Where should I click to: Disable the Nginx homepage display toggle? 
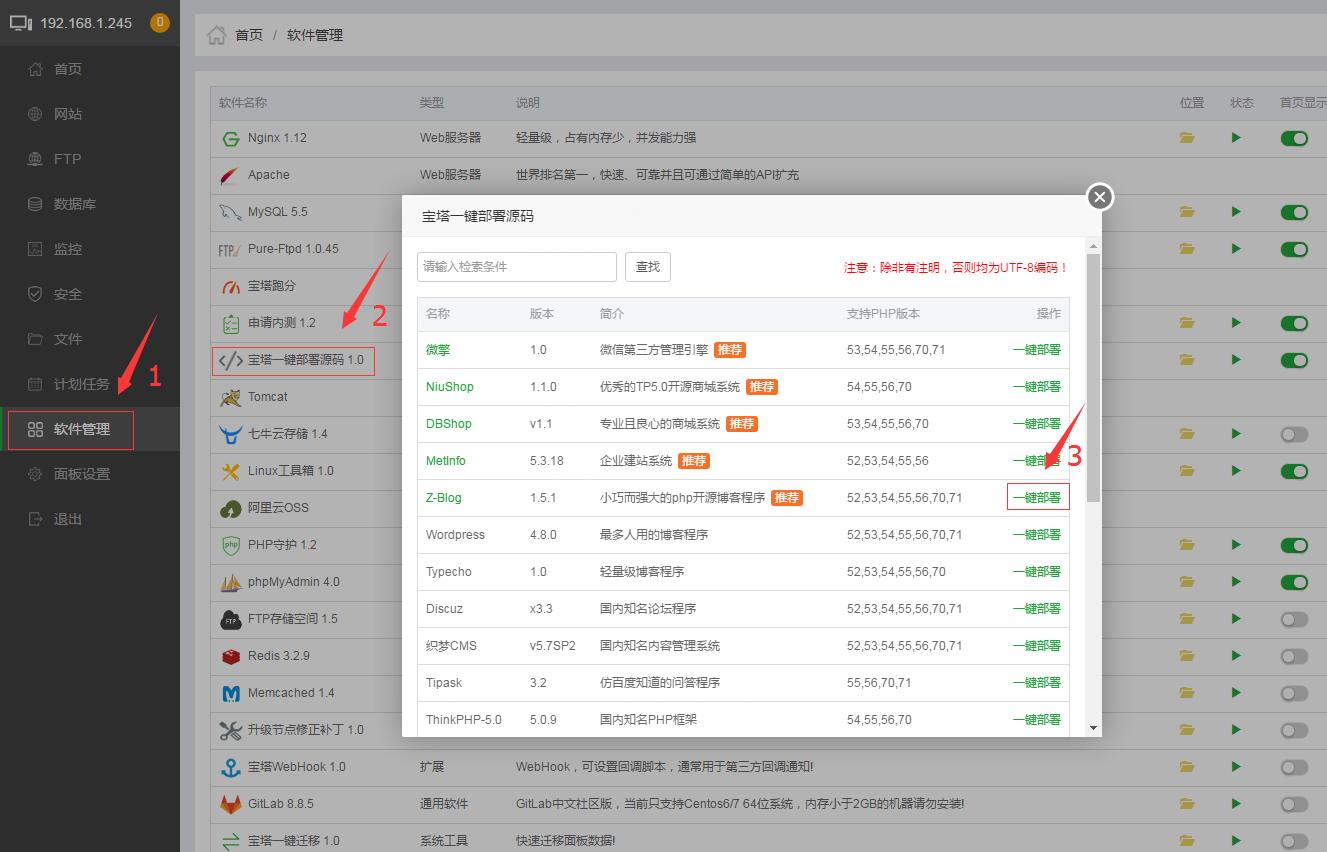tap(1294, 138)
